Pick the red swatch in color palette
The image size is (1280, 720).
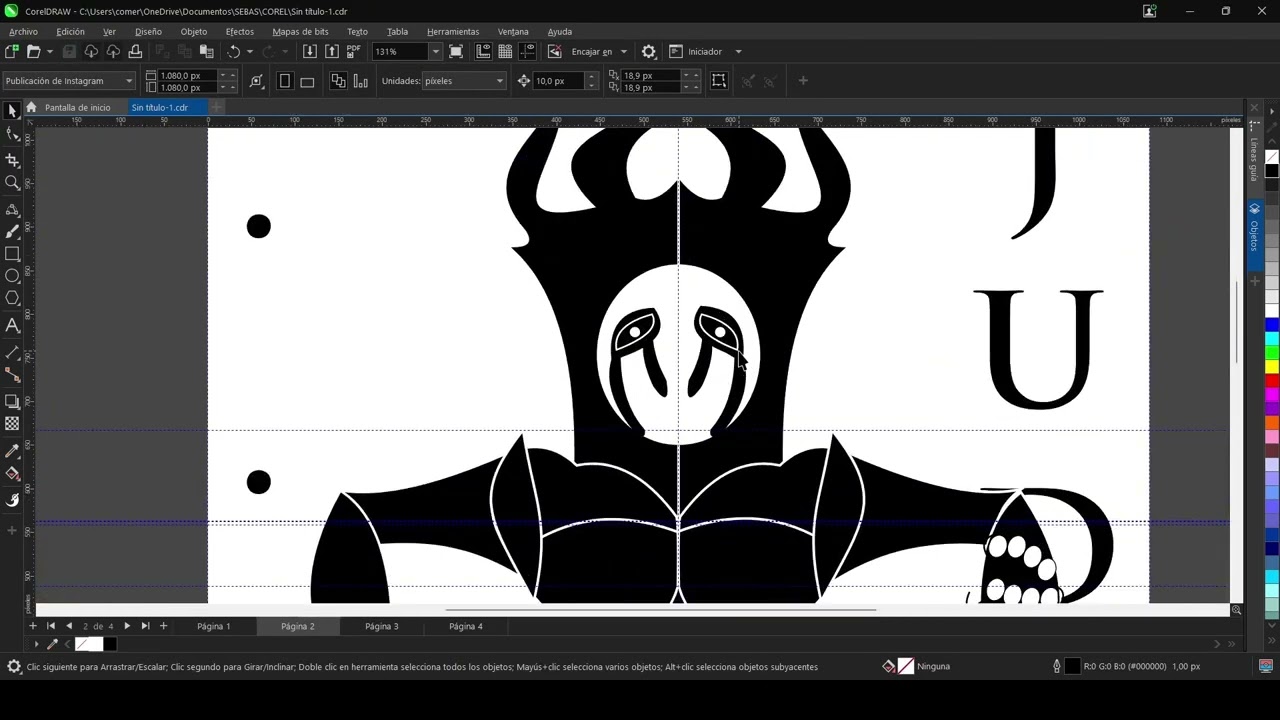point(1271,380)
